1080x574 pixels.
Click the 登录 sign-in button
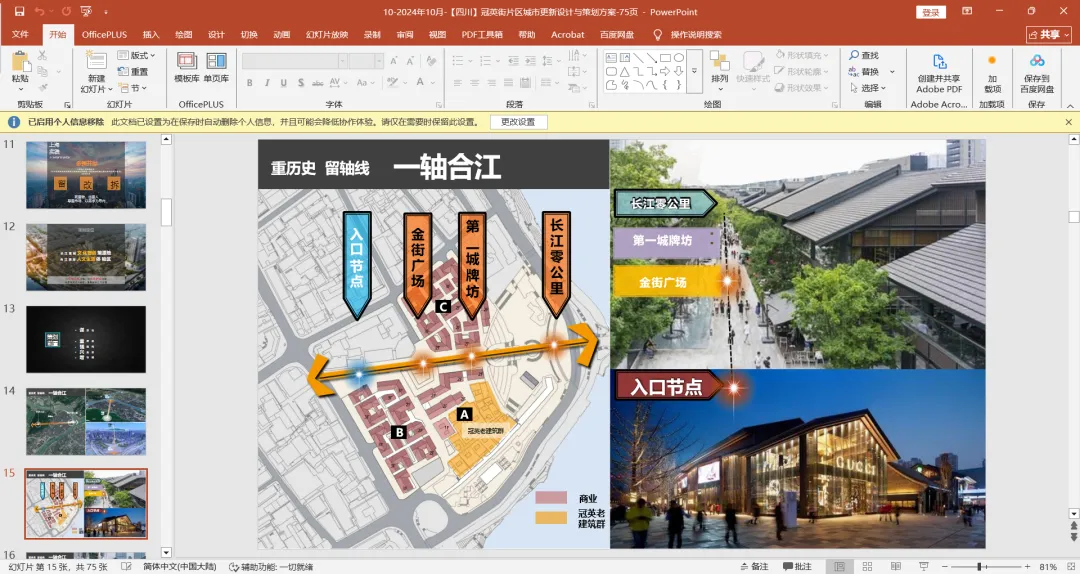[931, 12]
